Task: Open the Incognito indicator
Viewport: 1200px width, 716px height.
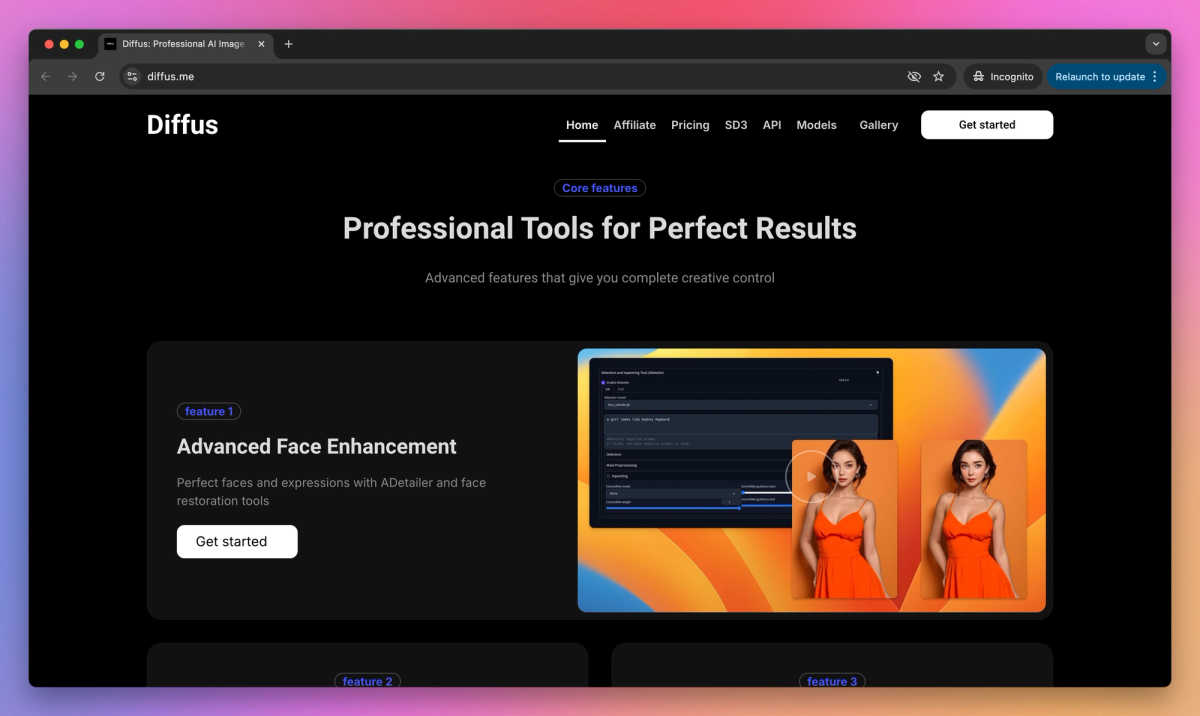Action: click(x=1003, y=76)
